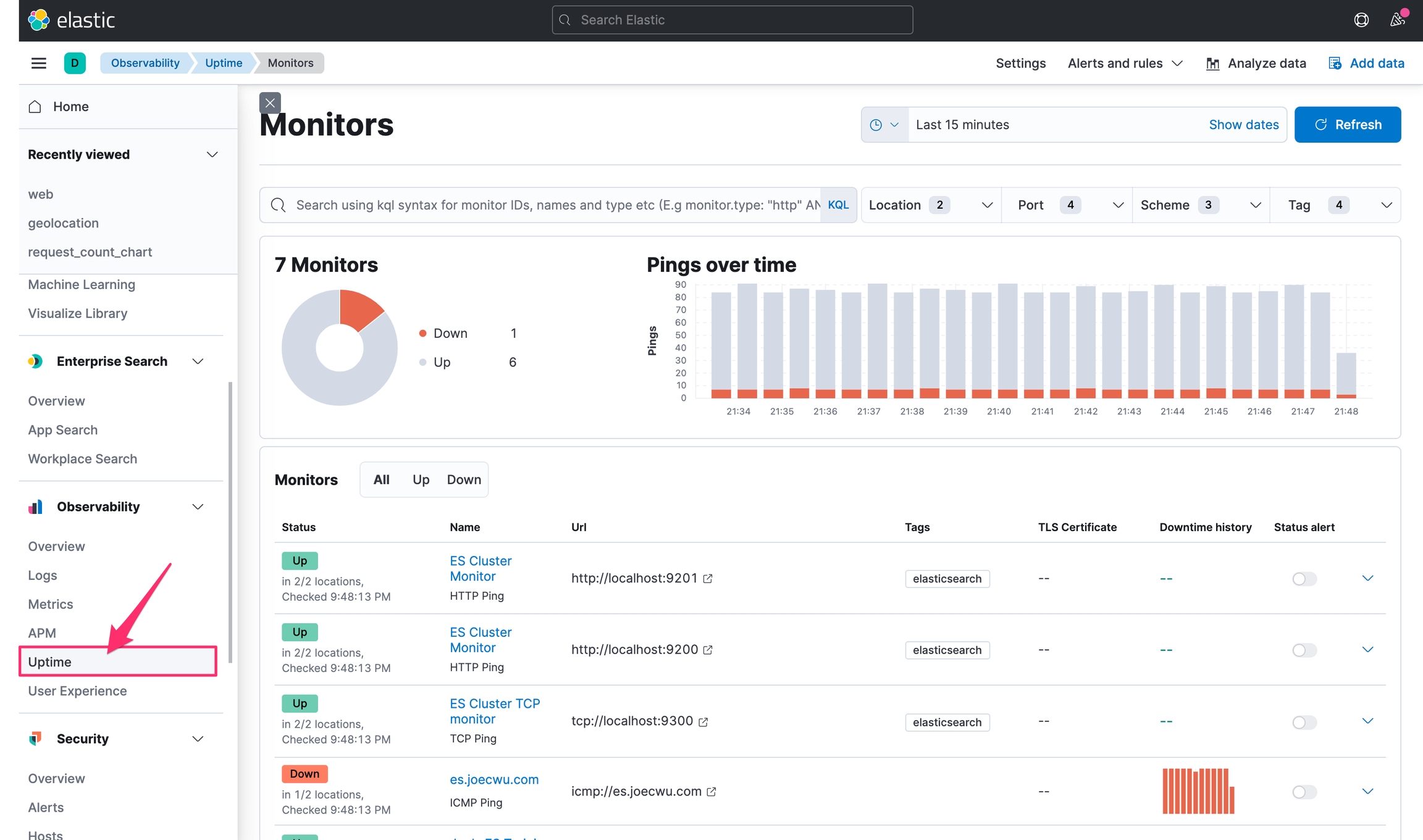Close the overlay with X button
Image resolution: width=1423 pixels, height=840 pixels.
(x=270, y=103)
